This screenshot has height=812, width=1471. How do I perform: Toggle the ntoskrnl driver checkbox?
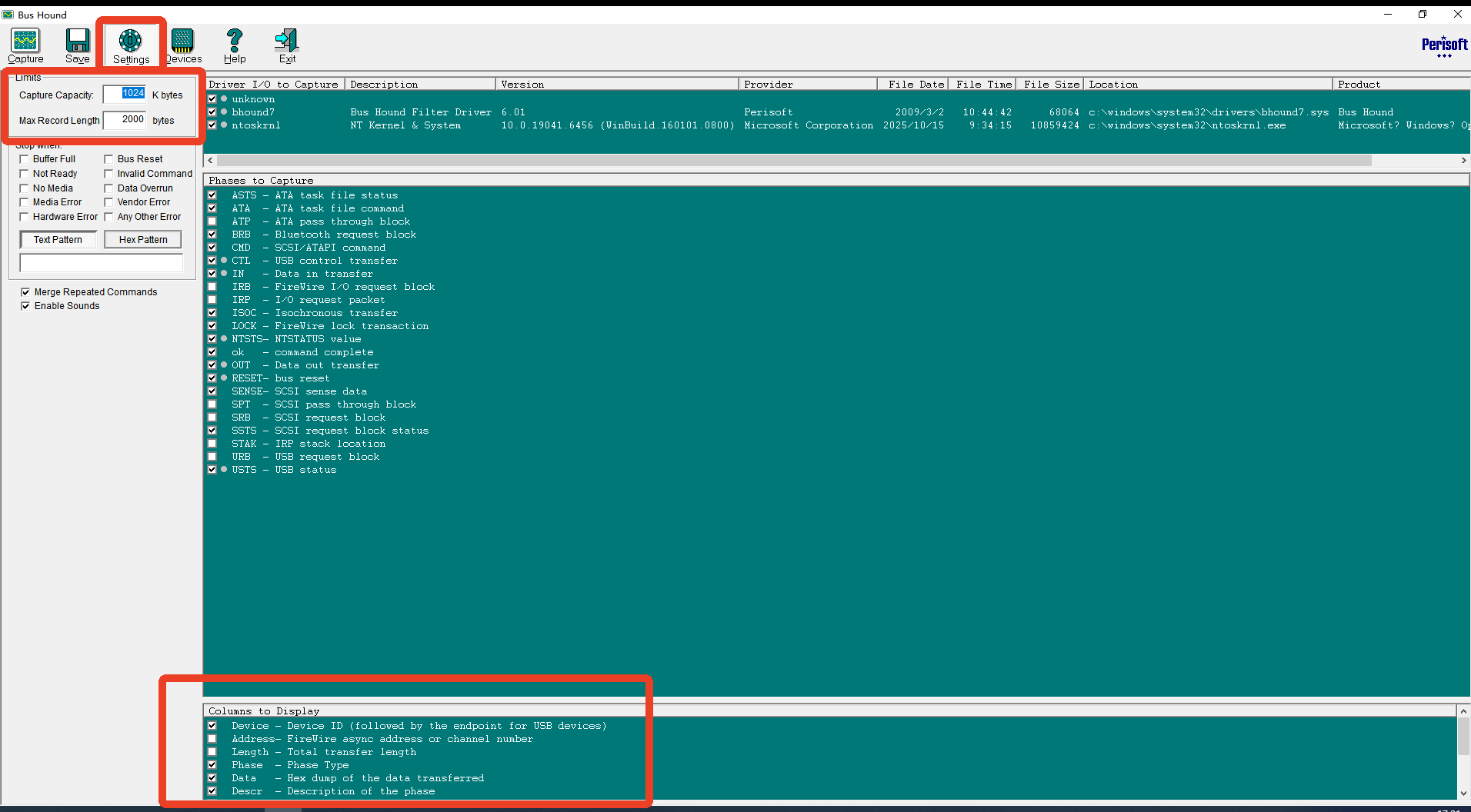click(x=212, y=125)
